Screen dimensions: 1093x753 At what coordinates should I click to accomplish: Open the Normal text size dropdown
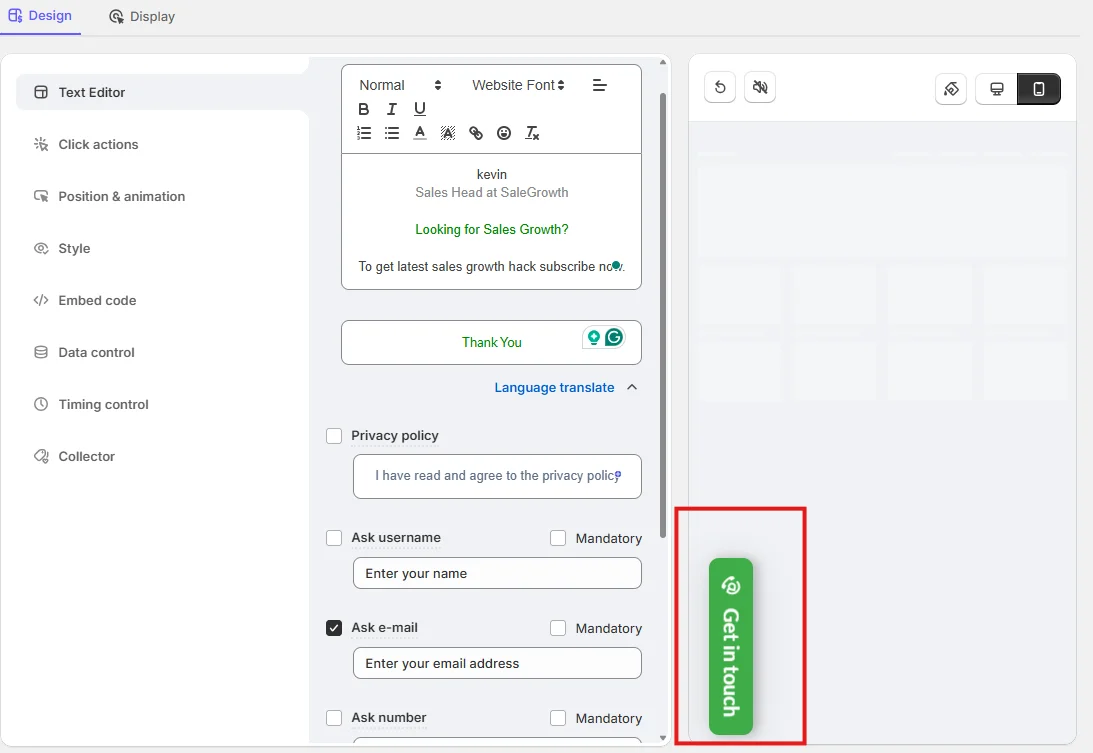[400, 85]
